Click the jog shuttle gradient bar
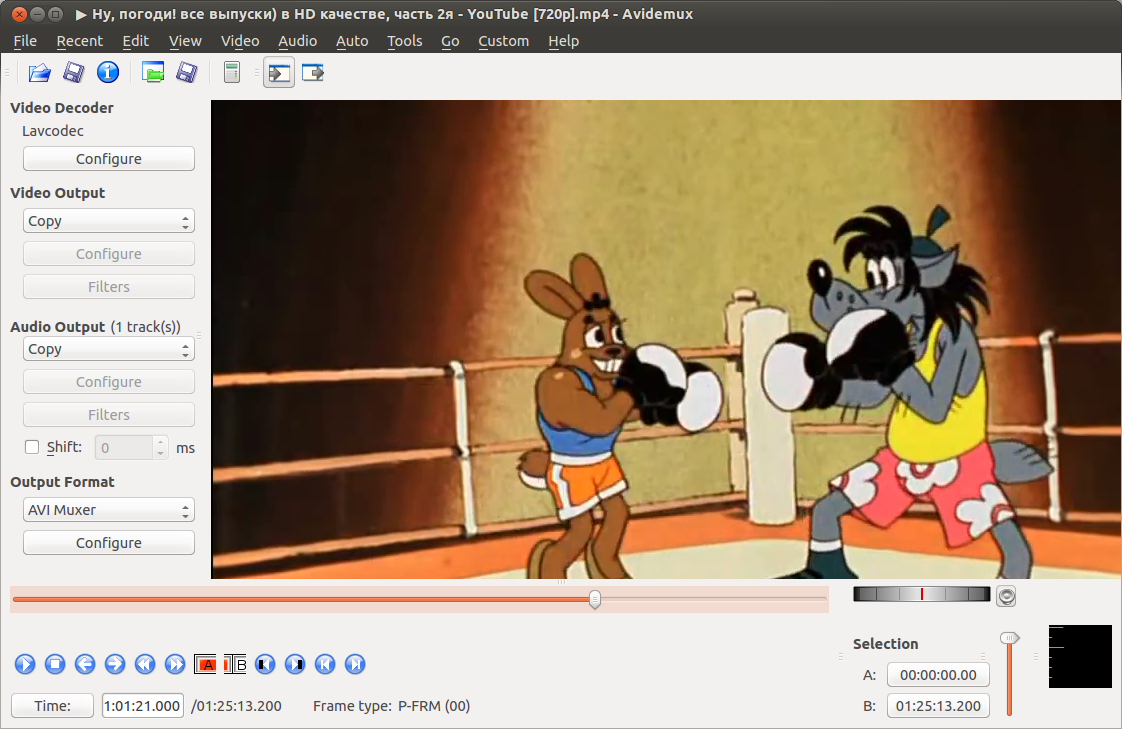This screenshot has width=1122, height=729. coord(922,594)
